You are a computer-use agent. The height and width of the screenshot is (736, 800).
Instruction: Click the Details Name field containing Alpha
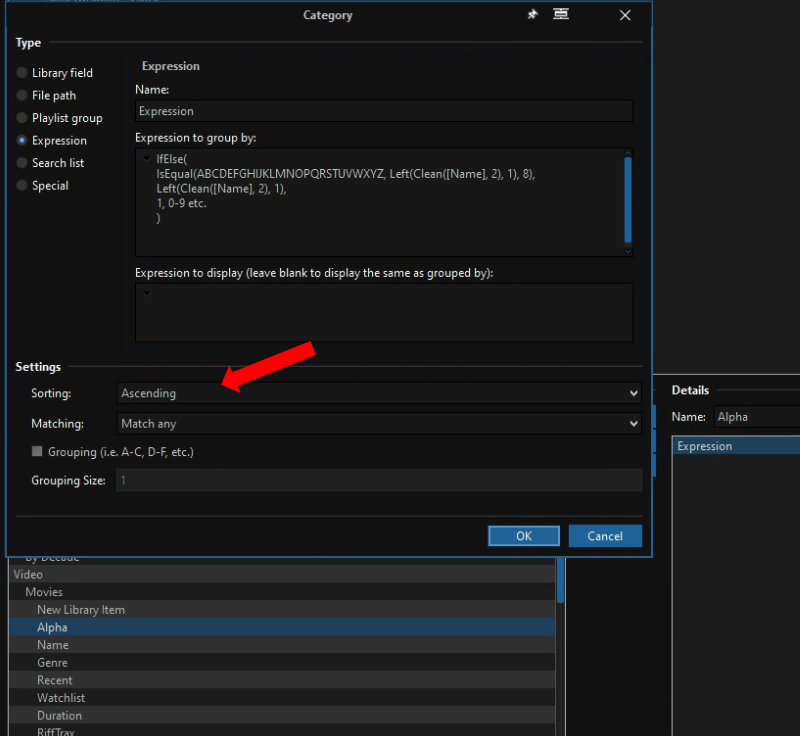tap(757, 417)
